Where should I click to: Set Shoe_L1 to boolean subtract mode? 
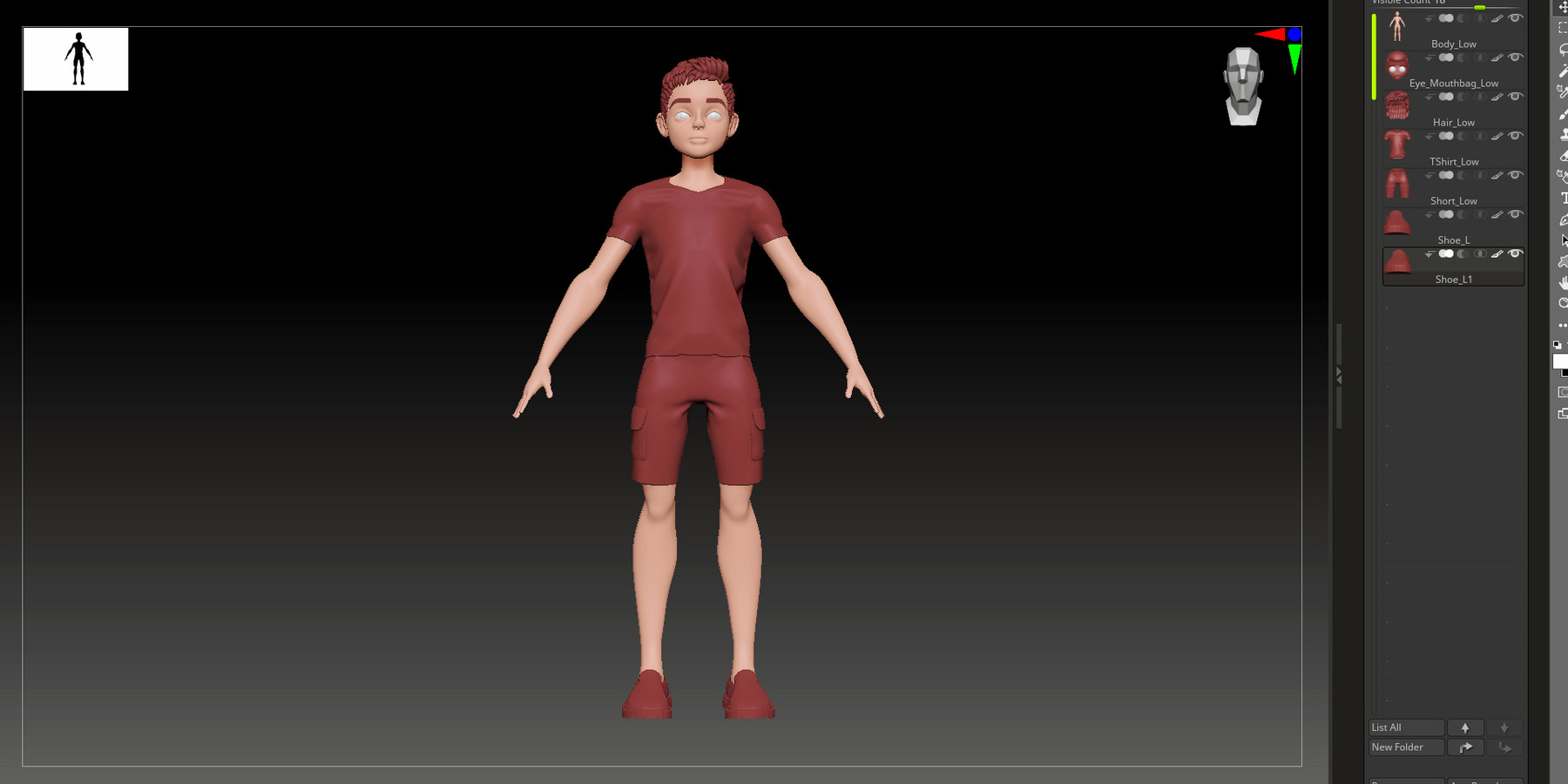1463,253
